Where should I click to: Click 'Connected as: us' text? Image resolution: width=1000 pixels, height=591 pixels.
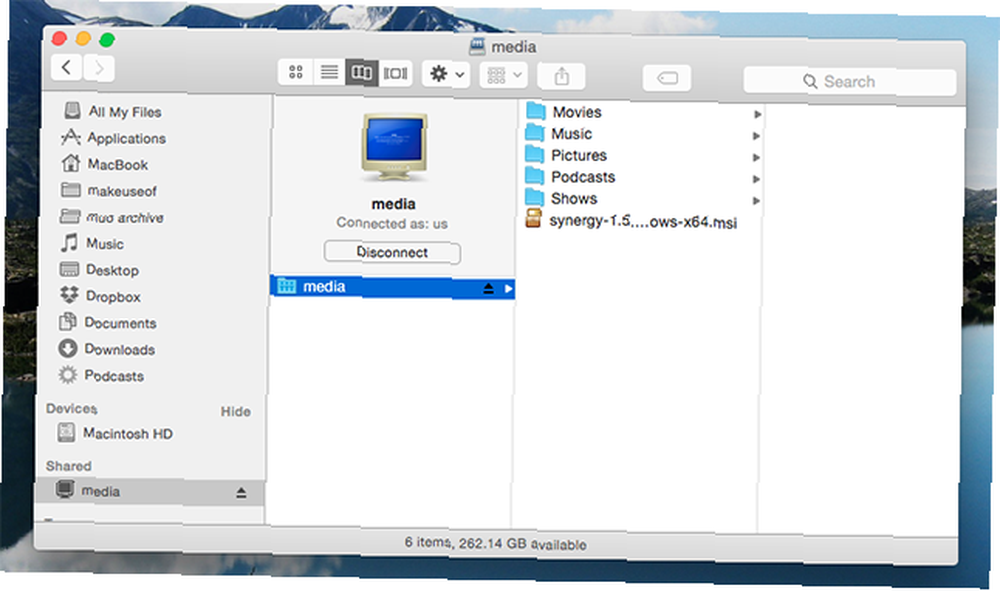392,223
